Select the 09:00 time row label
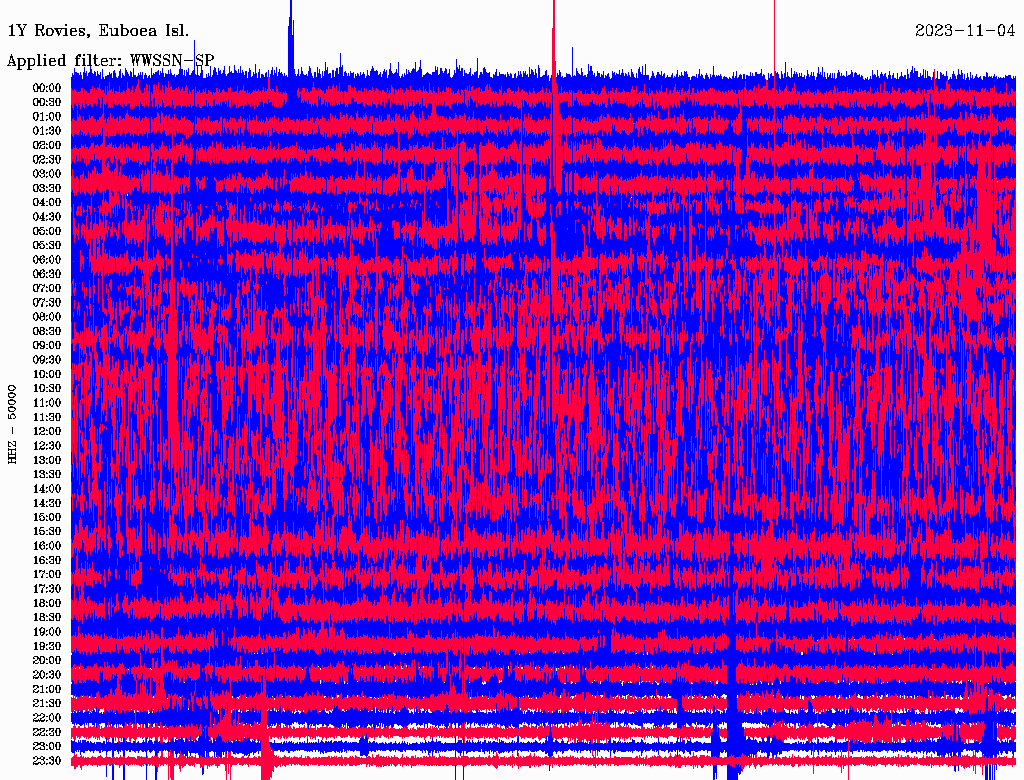 pyautogui.click(x=47, y=345)
